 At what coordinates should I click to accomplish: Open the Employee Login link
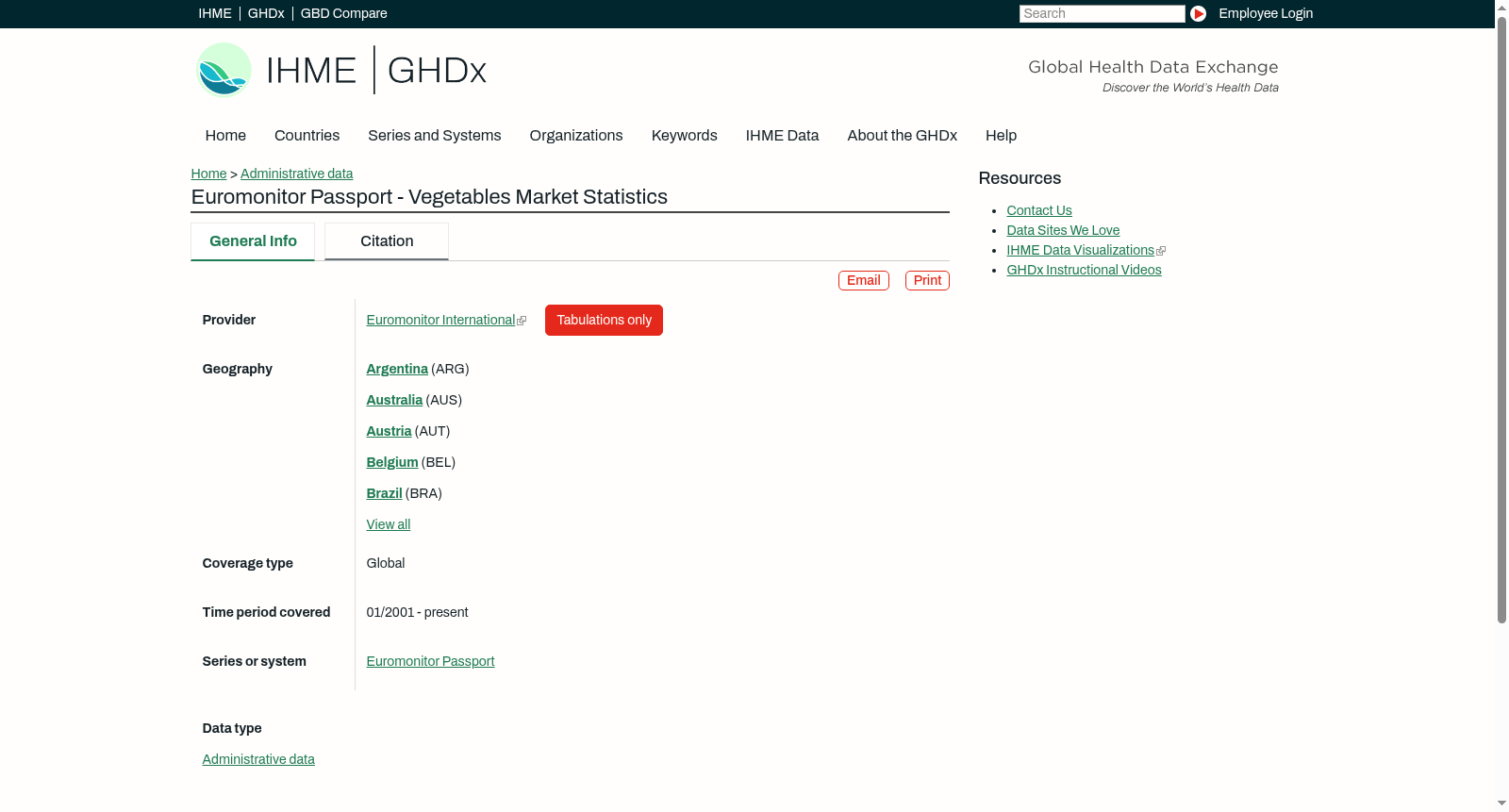pos(1266,13)
